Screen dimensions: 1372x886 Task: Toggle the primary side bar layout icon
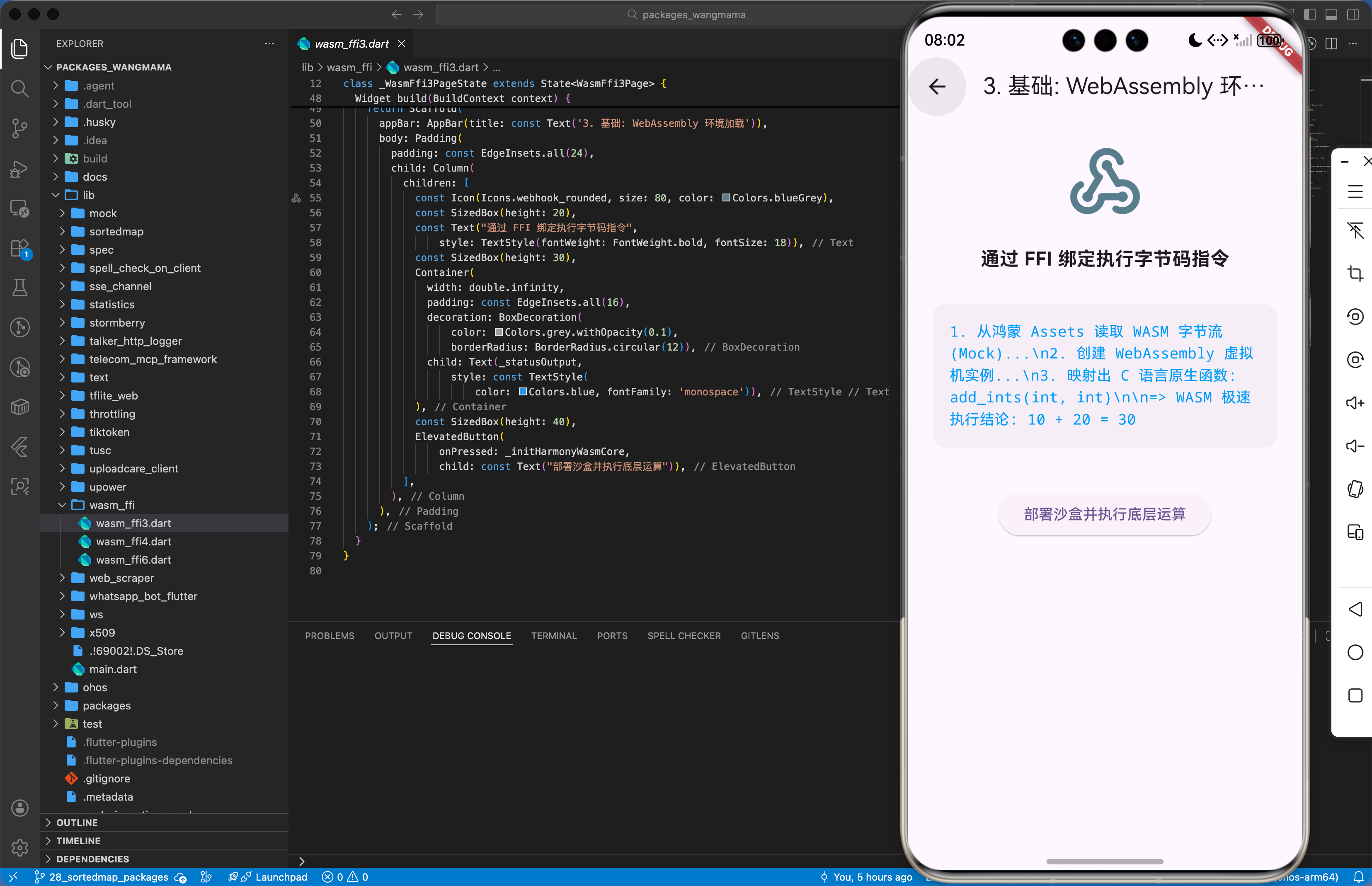click(x=1310, y=15)
